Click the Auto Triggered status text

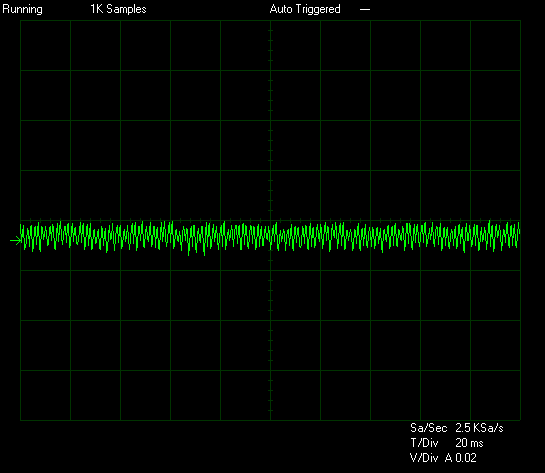(305, 9)
